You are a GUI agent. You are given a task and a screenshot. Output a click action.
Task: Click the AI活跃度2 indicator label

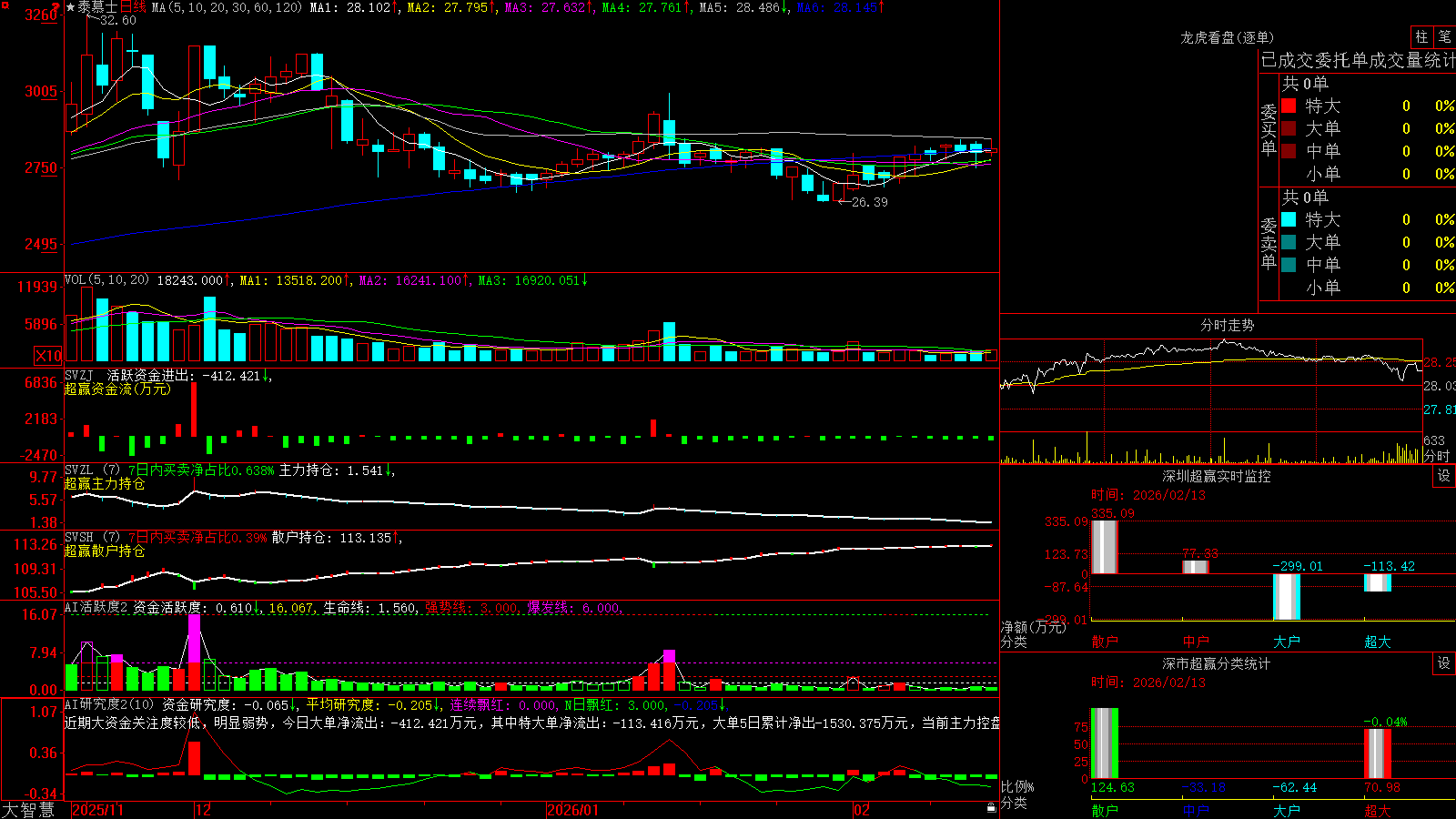pos(96,607)
